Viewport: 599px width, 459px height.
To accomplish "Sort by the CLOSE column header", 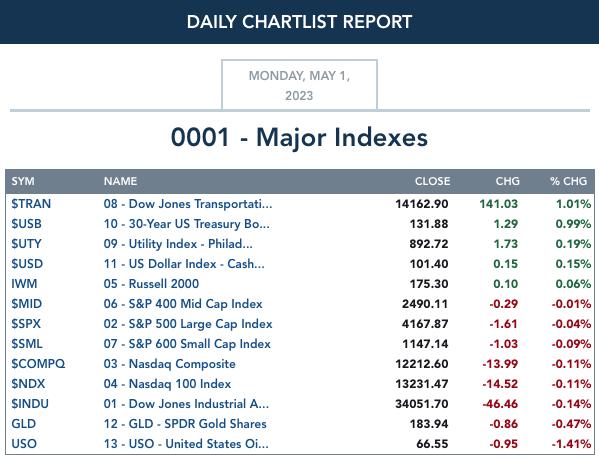I will [x=432, y=181].
